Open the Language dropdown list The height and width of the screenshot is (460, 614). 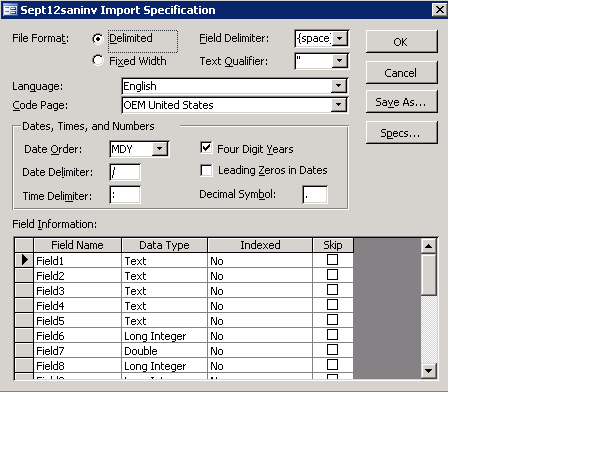point(340,87)
